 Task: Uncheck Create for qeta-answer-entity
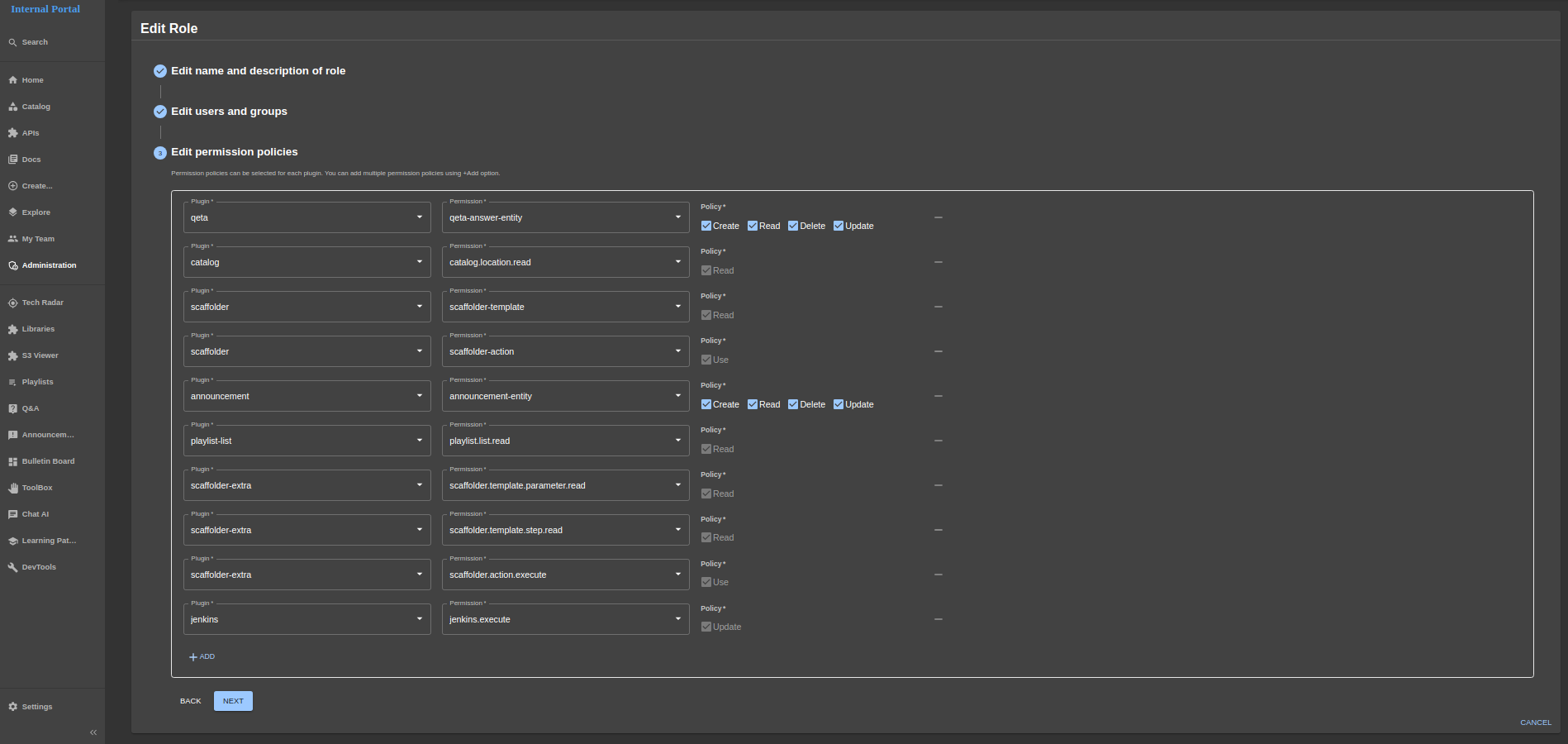click(706, 226)
